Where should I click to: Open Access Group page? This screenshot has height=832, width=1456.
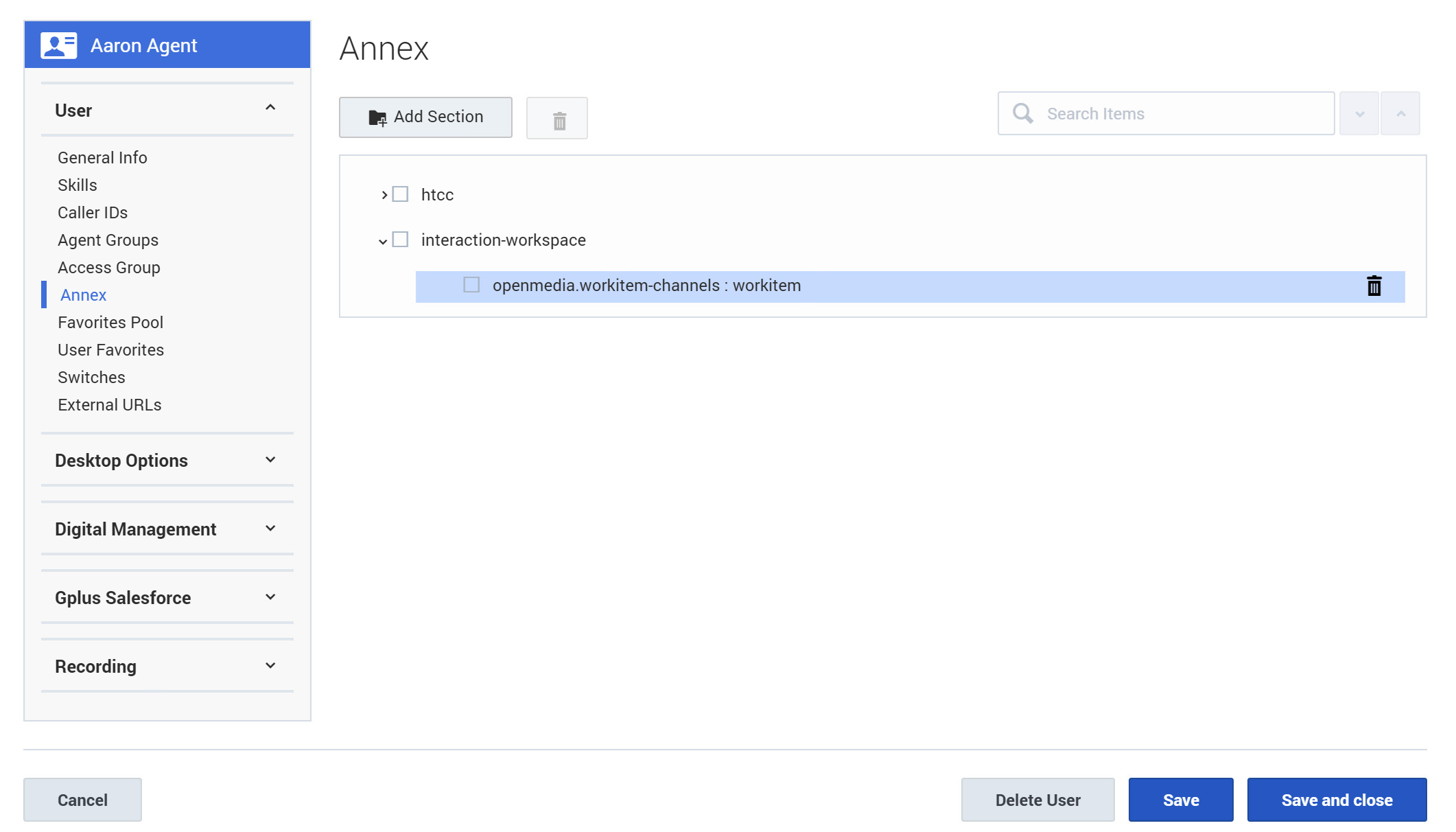click(109, 268)
